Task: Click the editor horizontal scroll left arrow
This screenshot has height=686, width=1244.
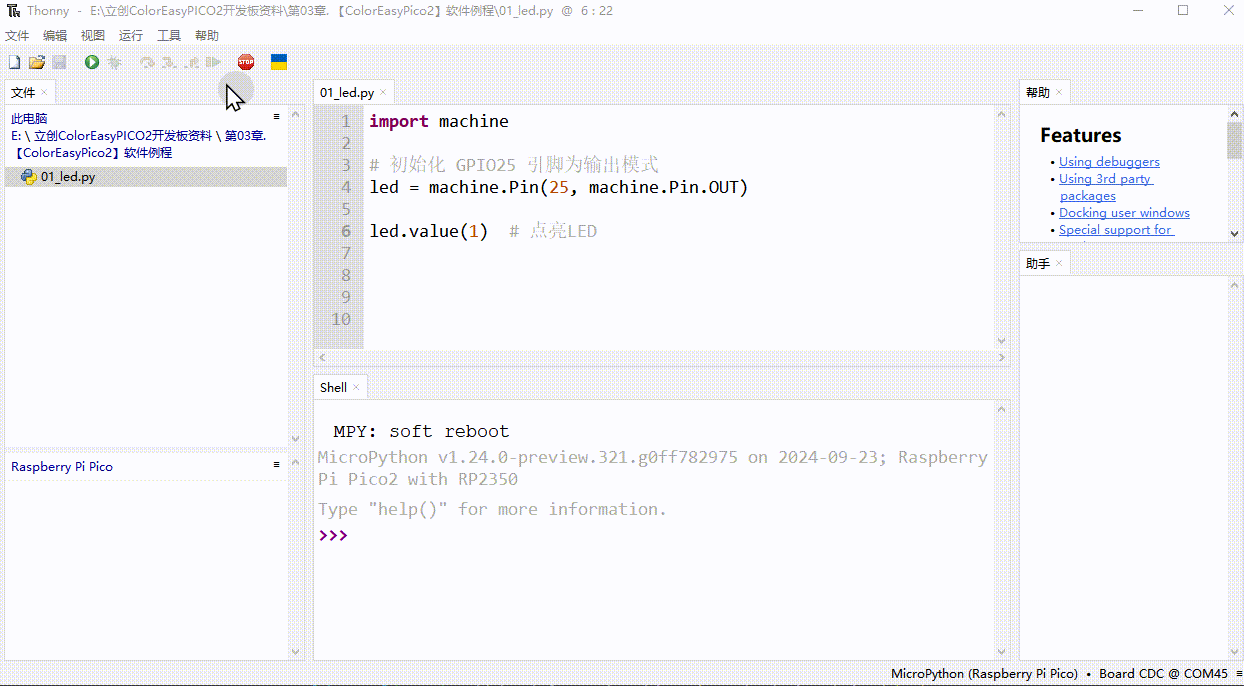Action: point(321,357)
